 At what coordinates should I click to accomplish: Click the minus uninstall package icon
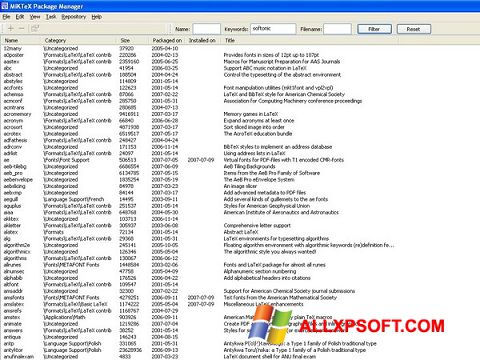(x=22, y=29)
